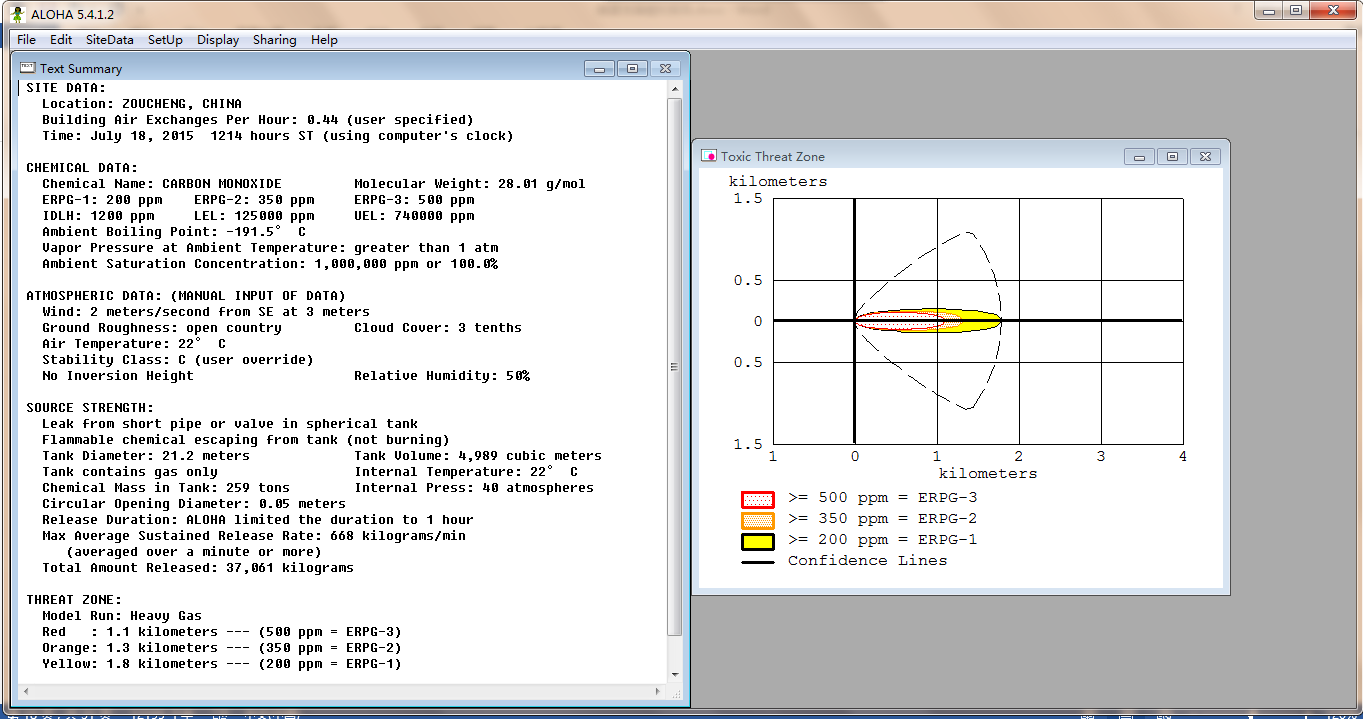
Task: Open the Display menu
Action: (218, 40)
